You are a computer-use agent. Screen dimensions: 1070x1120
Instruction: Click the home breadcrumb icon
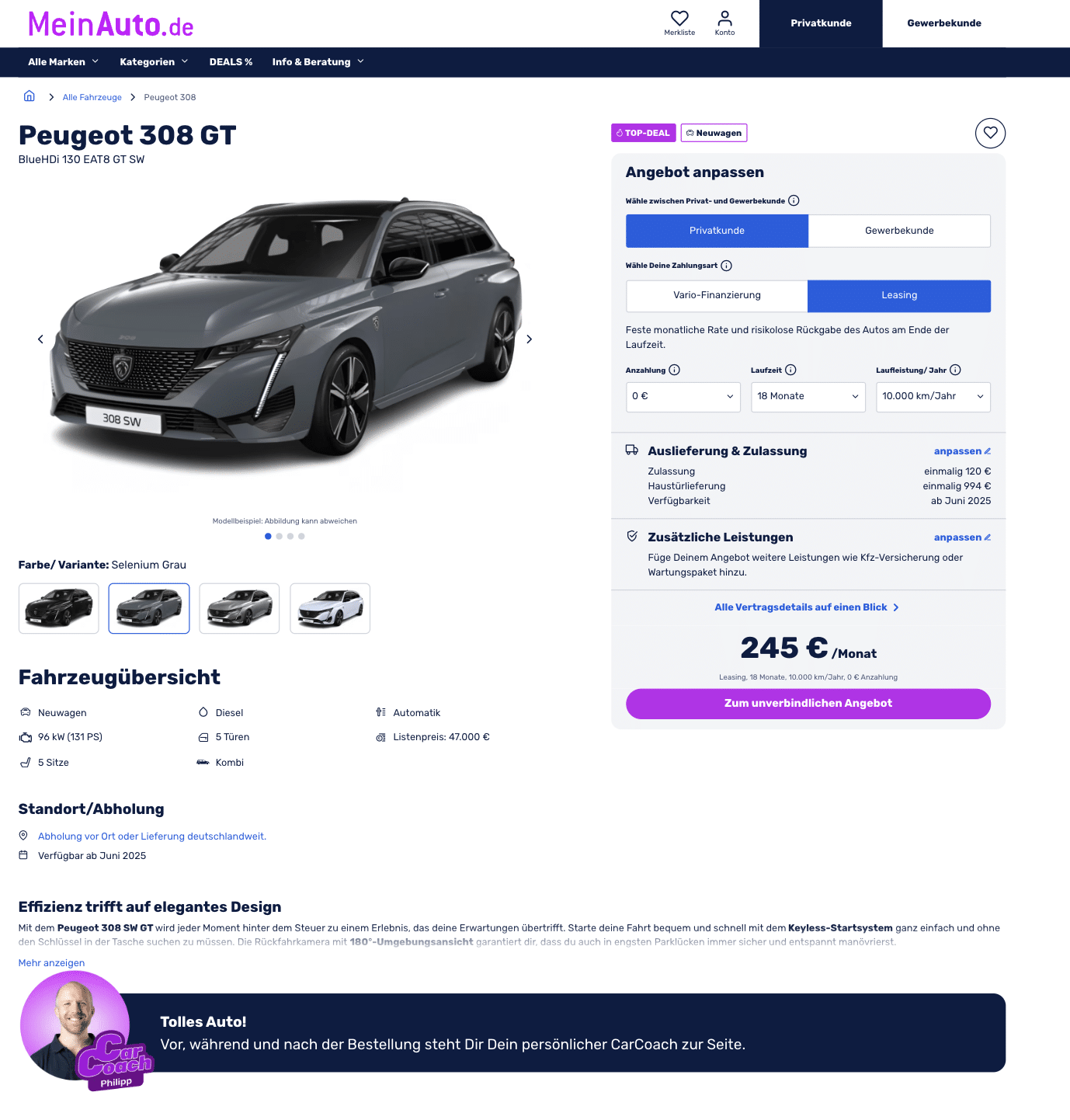pos(30,96)
